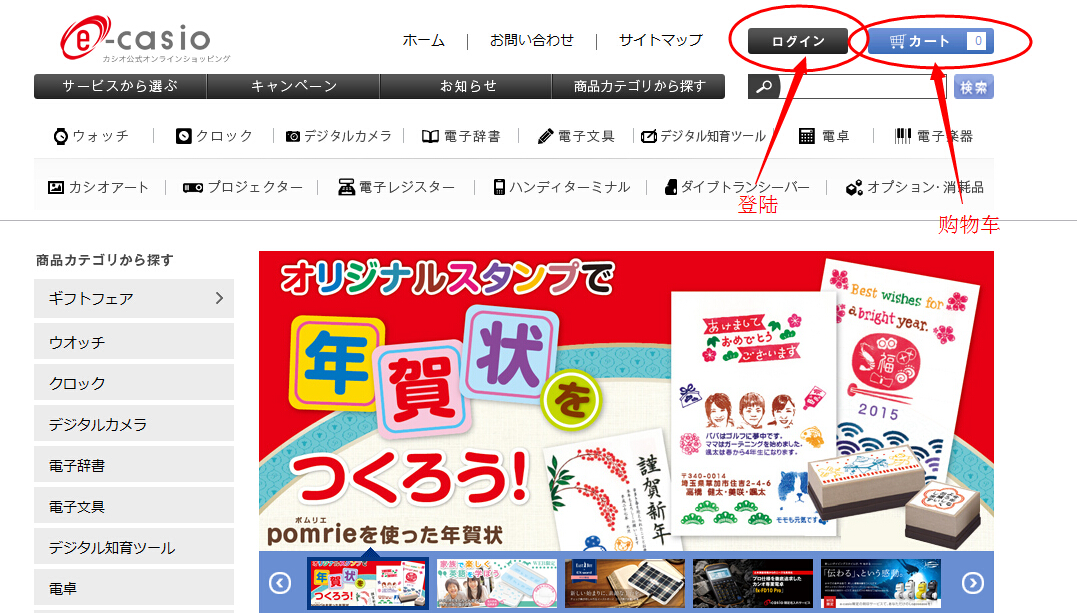Click the magnifying glass search icon

(763, 87)
